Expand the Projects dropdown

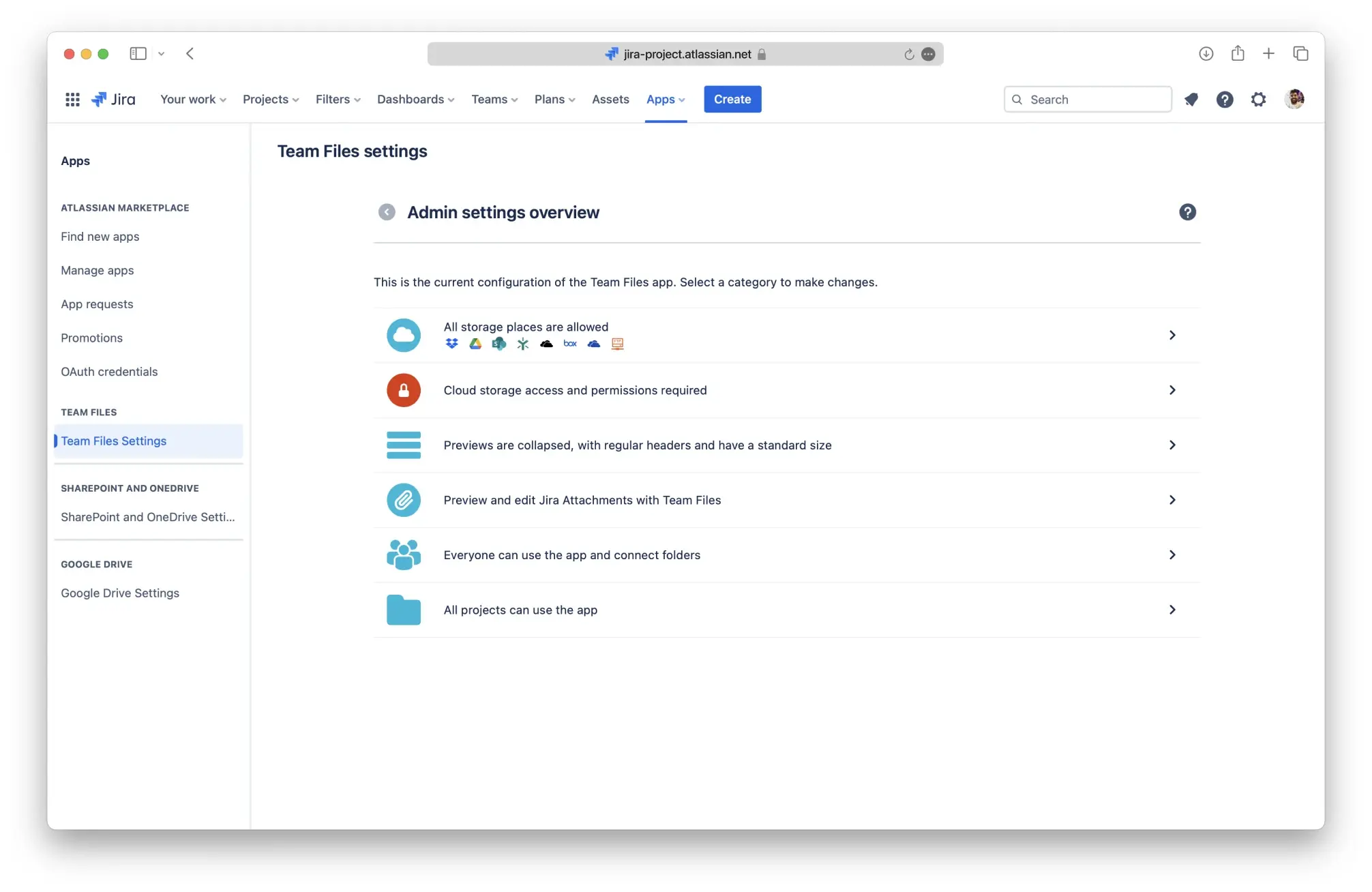(x=271, y=100)
